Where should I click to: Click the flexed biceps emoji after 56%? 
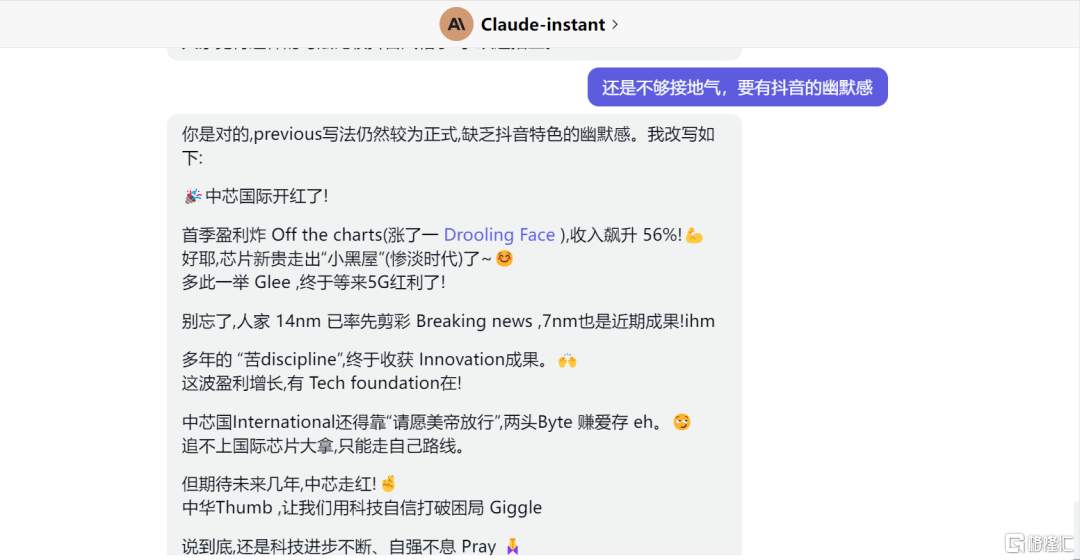click(694, 236)
